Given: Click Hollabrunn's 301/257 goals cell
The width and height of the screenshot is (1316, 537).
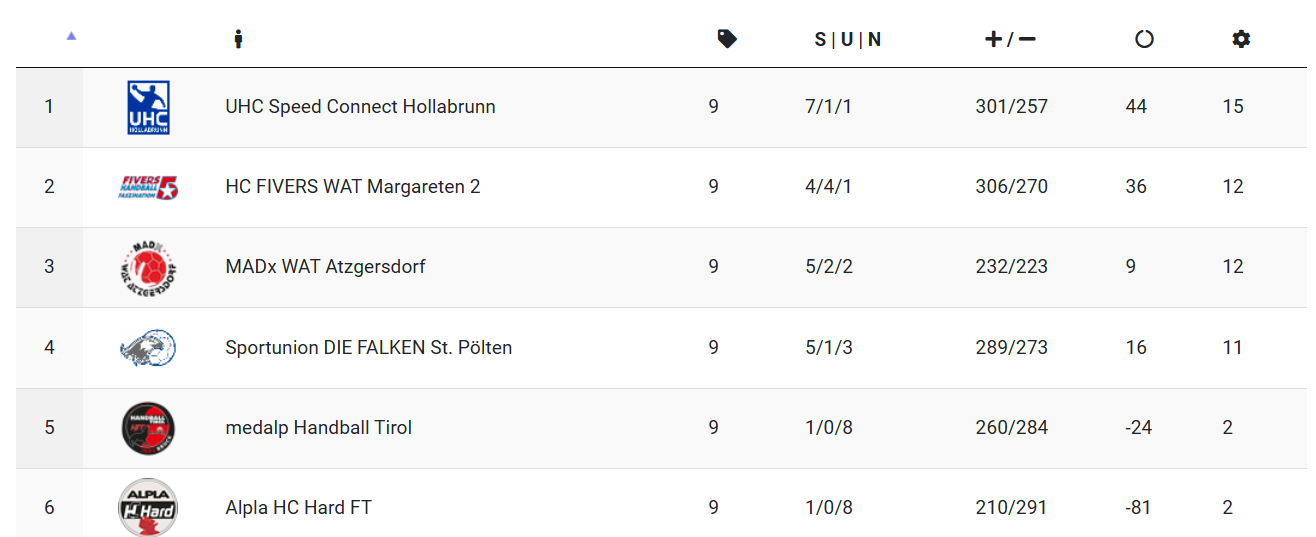Looking at the screenshot, I should [x=1012, y=106].
